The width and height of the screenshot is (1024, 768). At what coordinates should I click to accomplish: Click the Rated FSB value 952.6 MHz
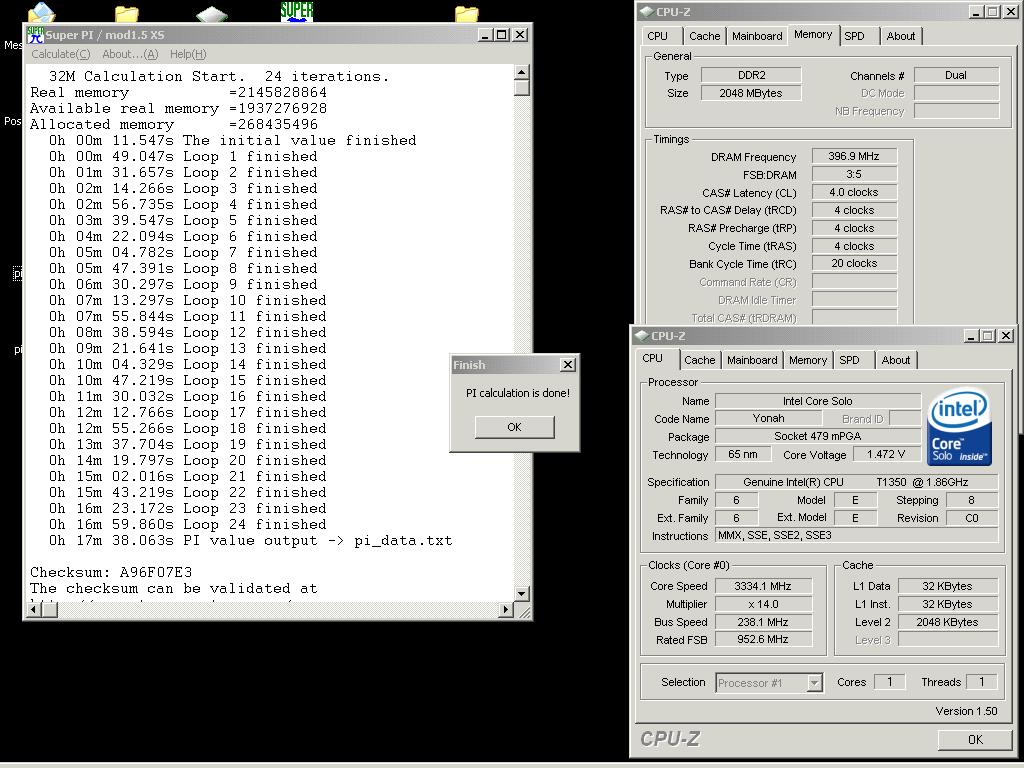point(763,639)
